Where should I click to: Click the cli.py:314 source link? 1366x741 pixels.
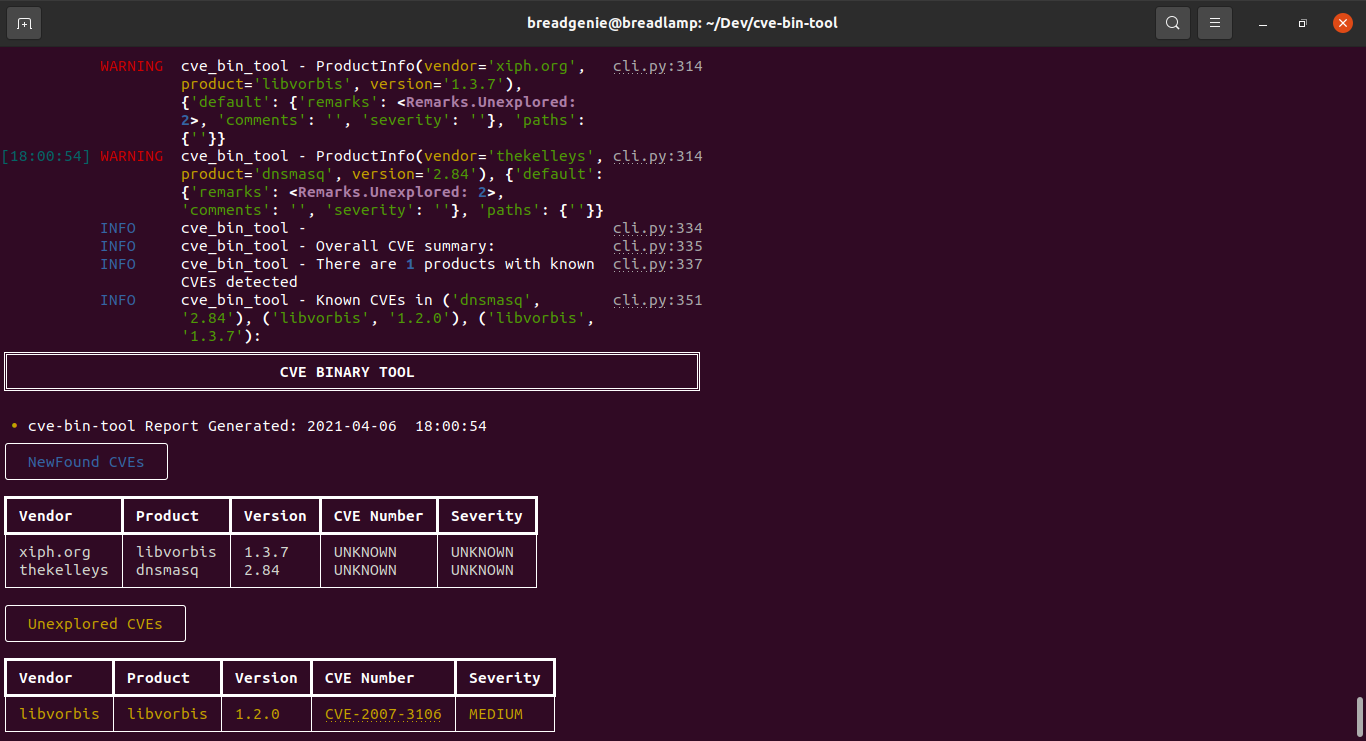point(657,65)
